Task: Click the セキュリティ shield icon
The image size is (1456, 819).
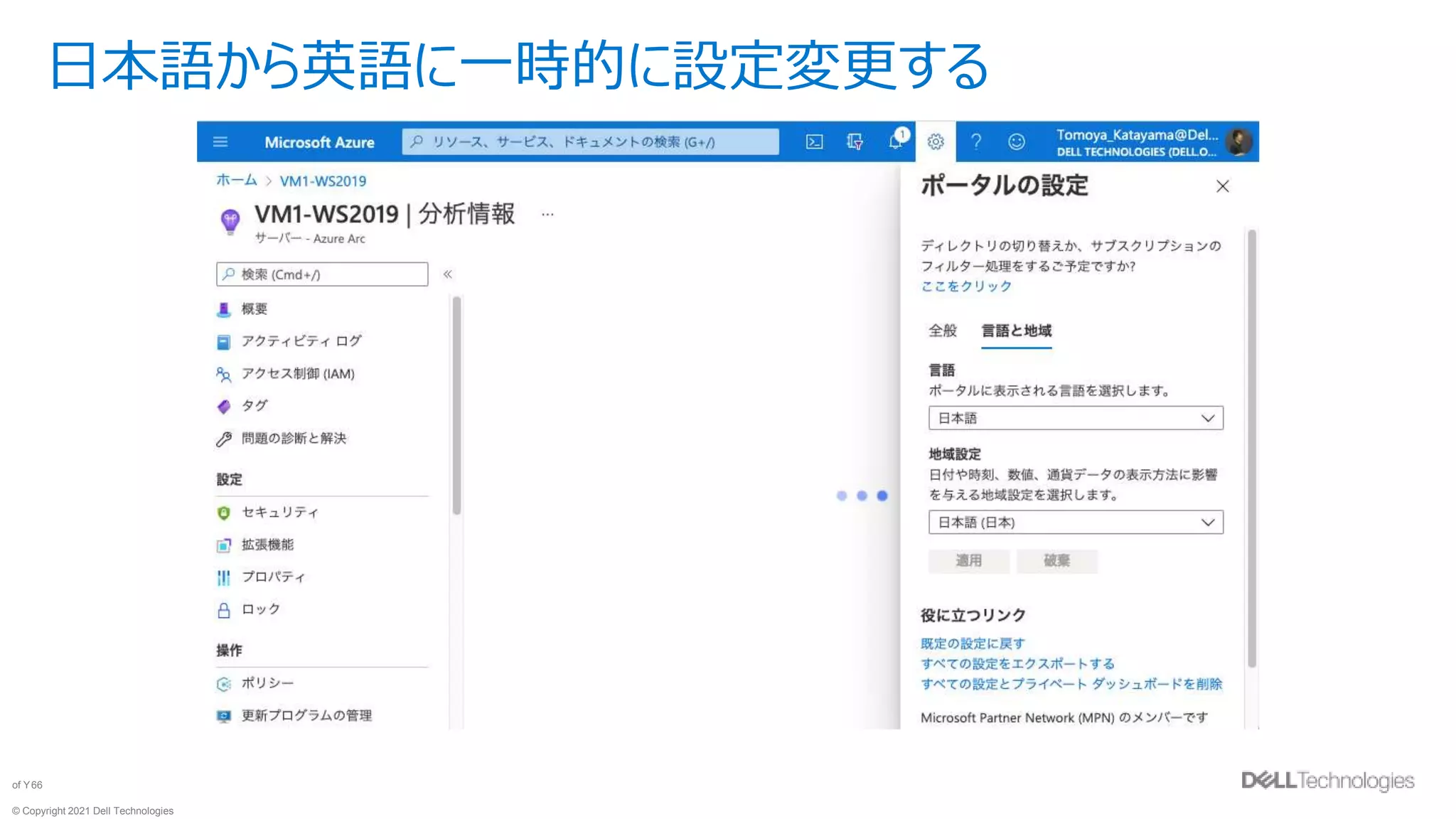Action: tap(224, 513)
